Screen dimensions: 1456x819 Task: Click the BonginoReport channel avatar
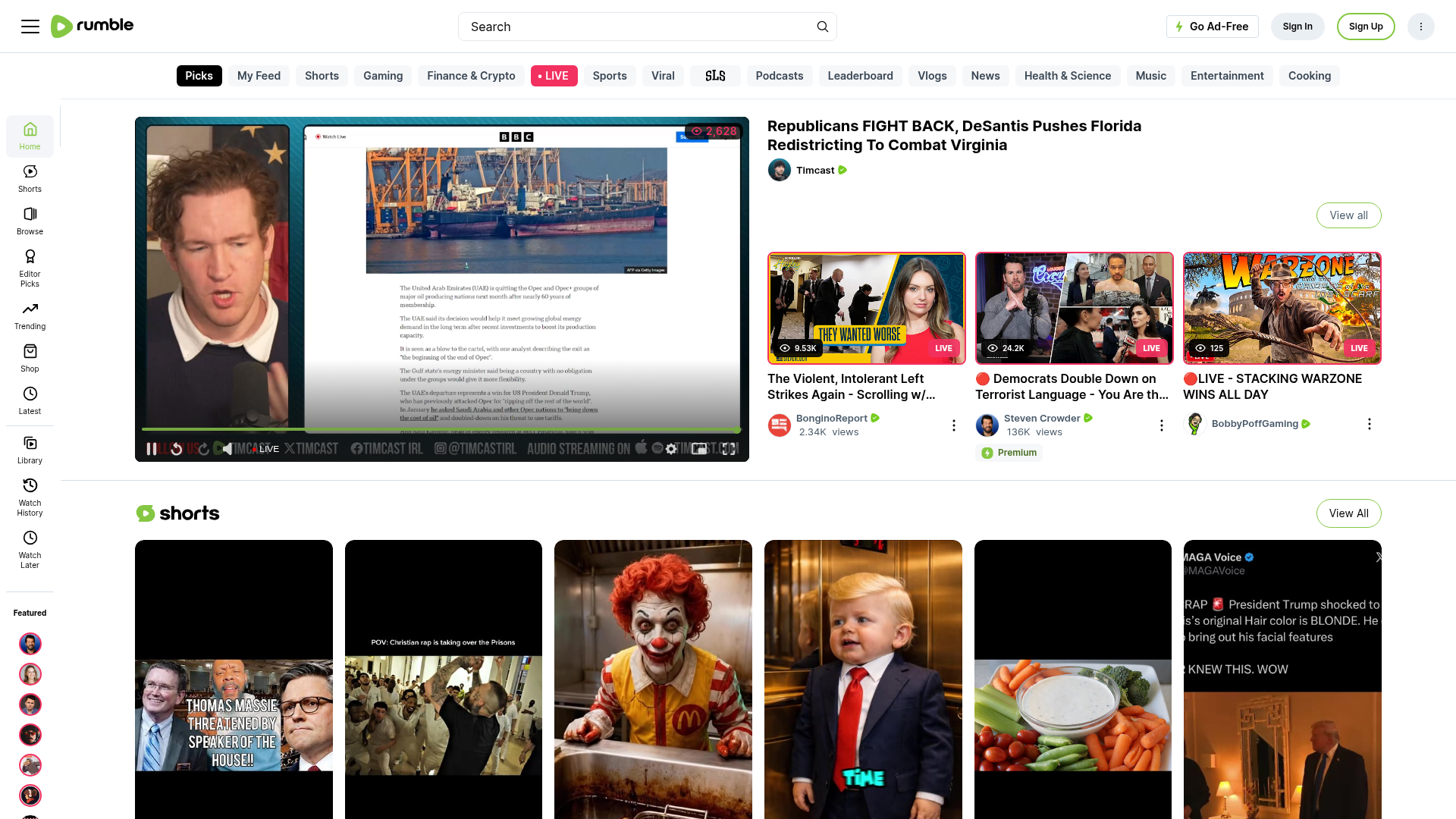(780, 425)
